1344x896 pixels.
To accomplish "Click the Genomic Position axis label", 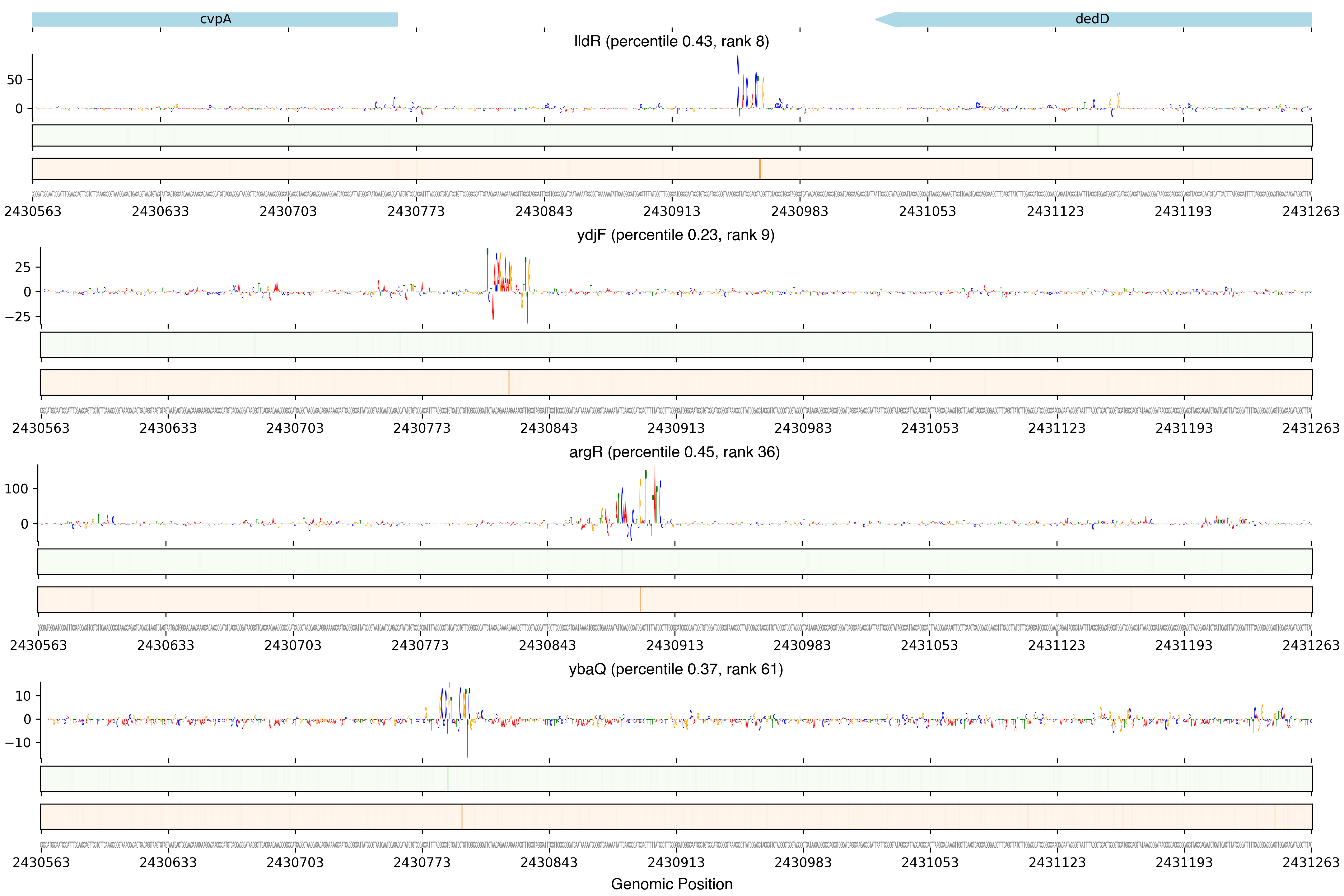I will coord(671,884).
